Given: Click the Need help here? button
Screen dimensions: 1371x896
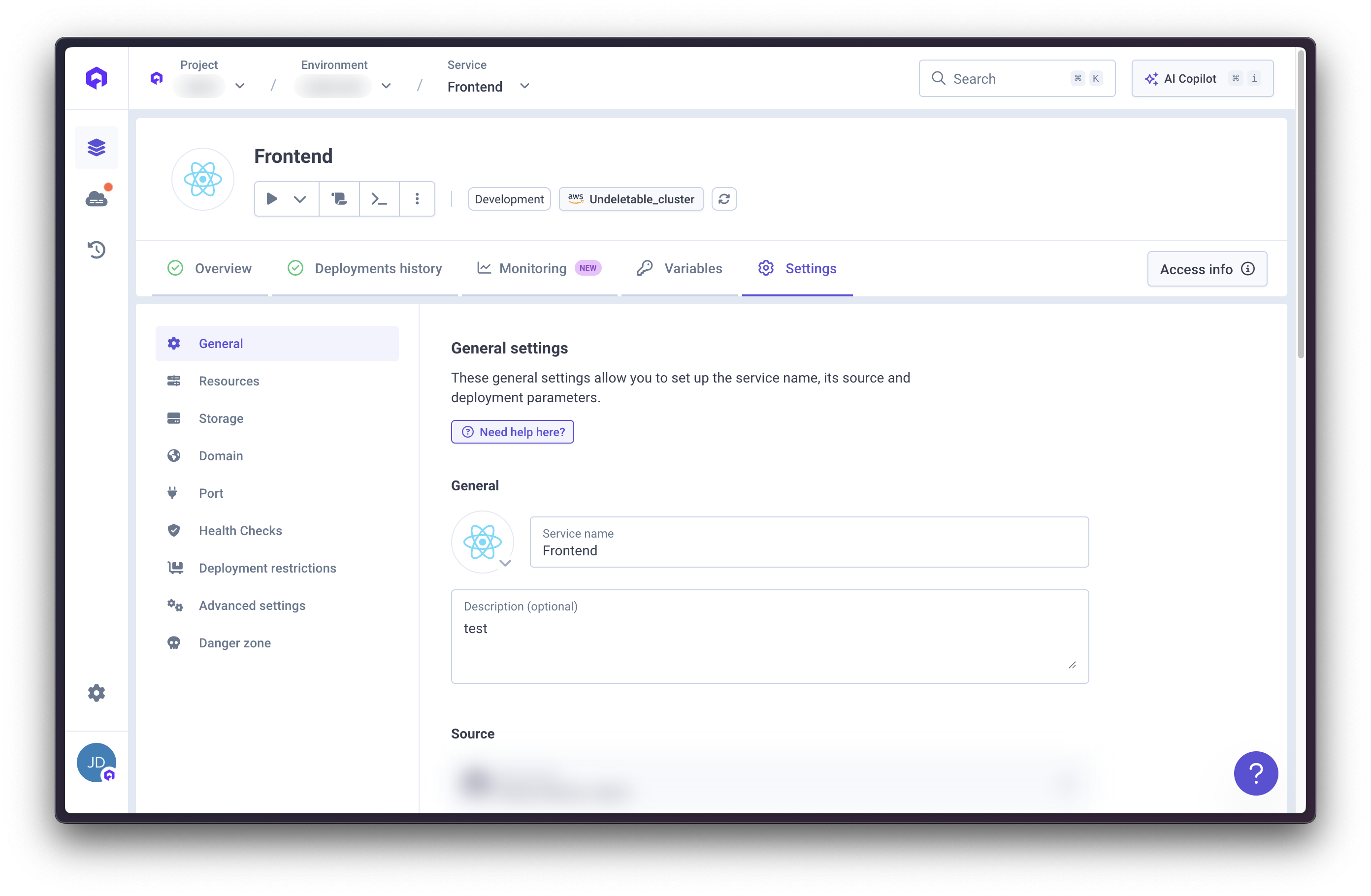Looking at the screenshot, I should pos(512,431).
